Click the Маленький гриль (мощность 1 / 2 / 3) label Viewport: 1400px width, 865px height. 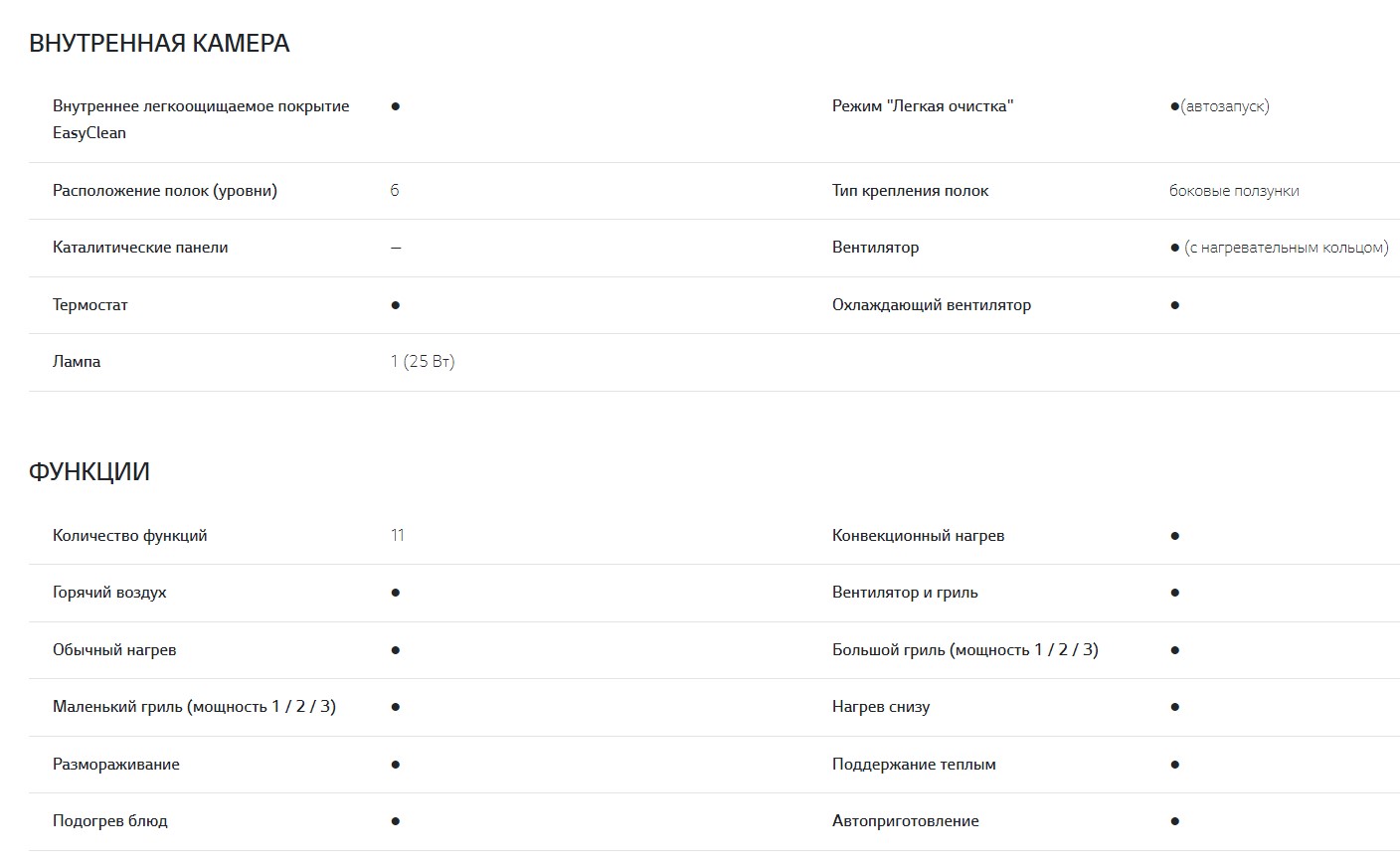tap(194, 707)
